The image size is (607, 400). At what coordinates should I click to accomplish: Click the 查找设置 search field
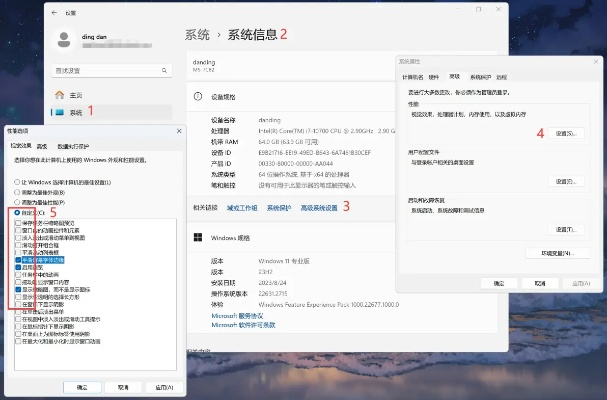tap(105, 71)
